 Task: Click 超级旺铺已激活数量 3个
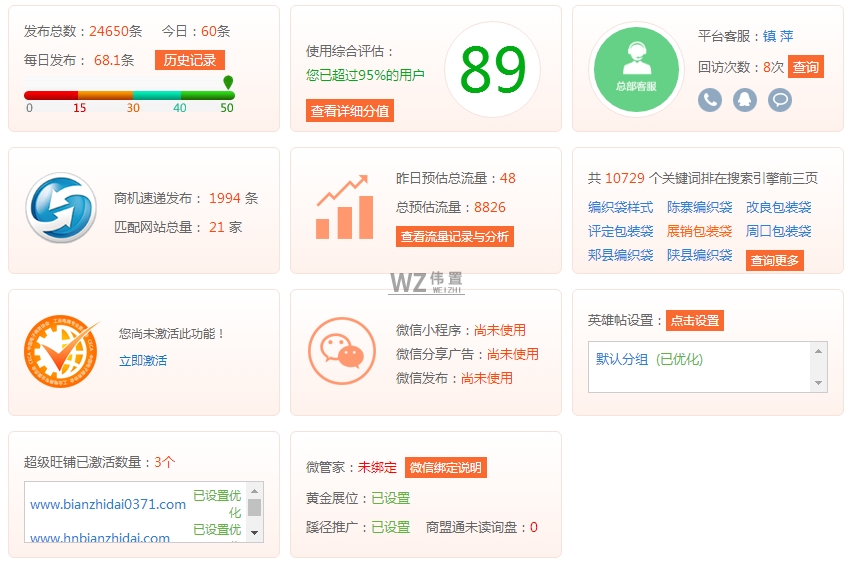(165, 462)
